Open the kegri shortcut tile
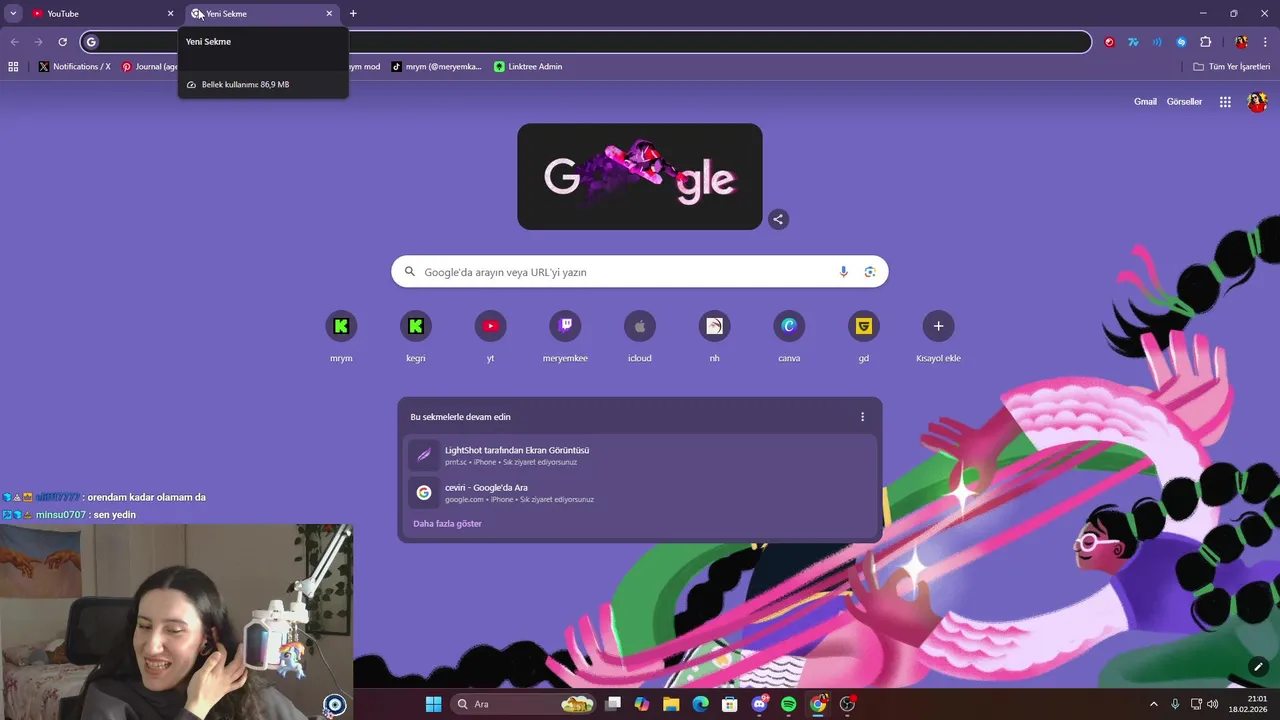Image resolution: width=1280 pixels, height=720 pixels. pos(416,326)
